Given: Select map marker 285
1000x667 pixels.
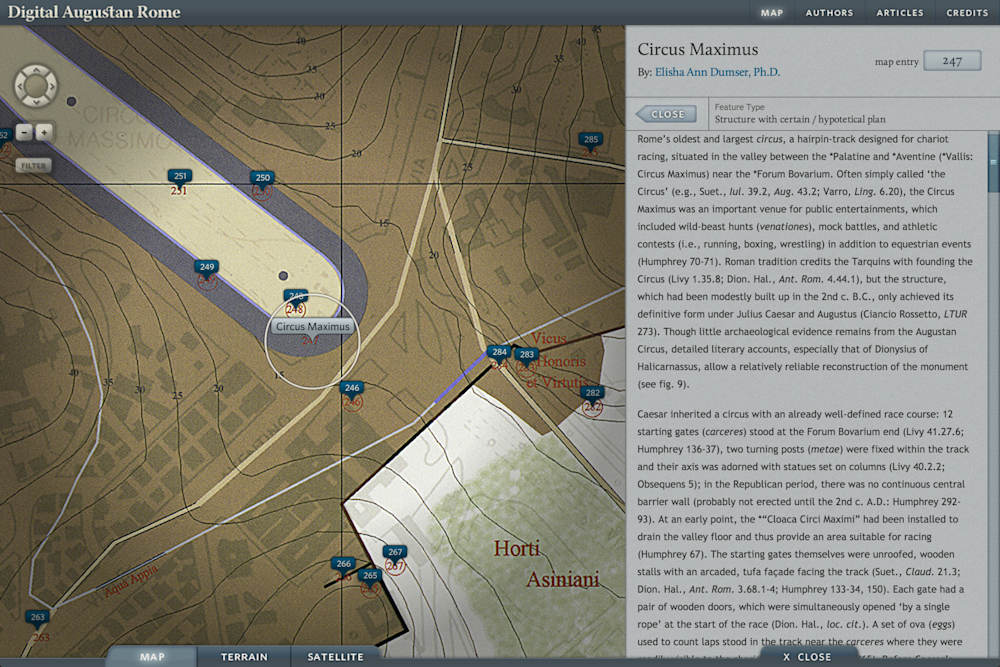Looking at the screenshot, I should [591, 140].
